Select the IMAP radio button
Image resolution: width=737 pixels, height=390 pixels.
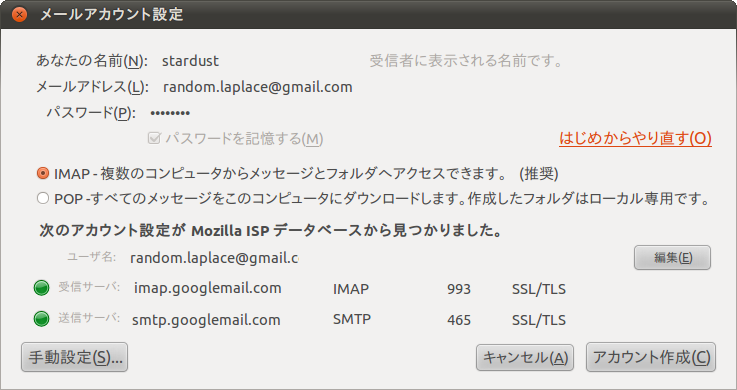click(x=43, y=173)
